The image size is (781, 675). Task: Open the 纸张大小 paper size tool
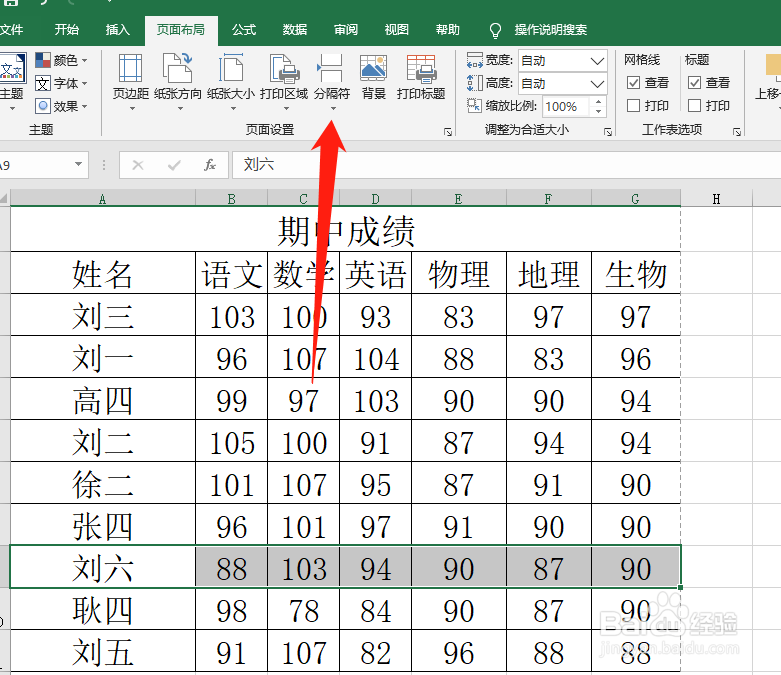[231, 81]
